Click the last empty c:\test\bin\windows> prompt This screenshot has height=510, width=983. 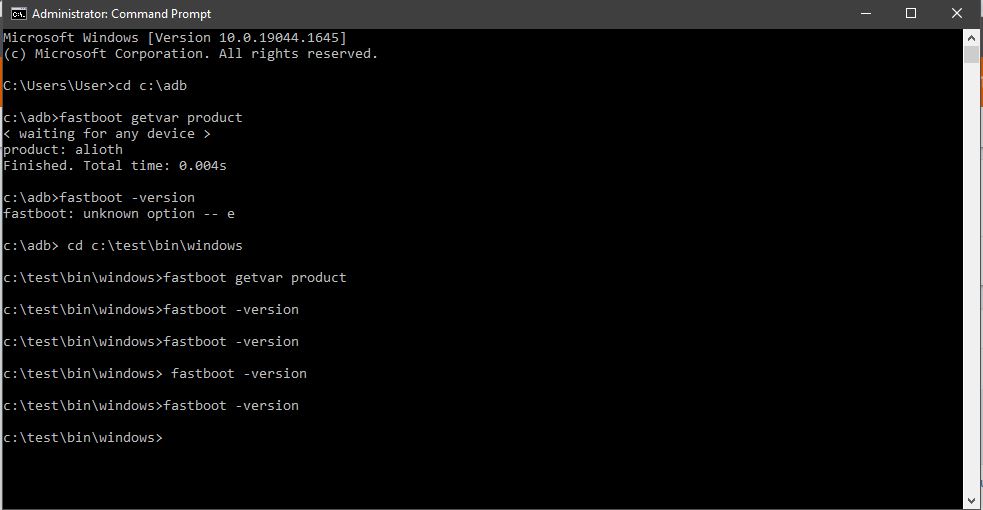tap(83, 437)
